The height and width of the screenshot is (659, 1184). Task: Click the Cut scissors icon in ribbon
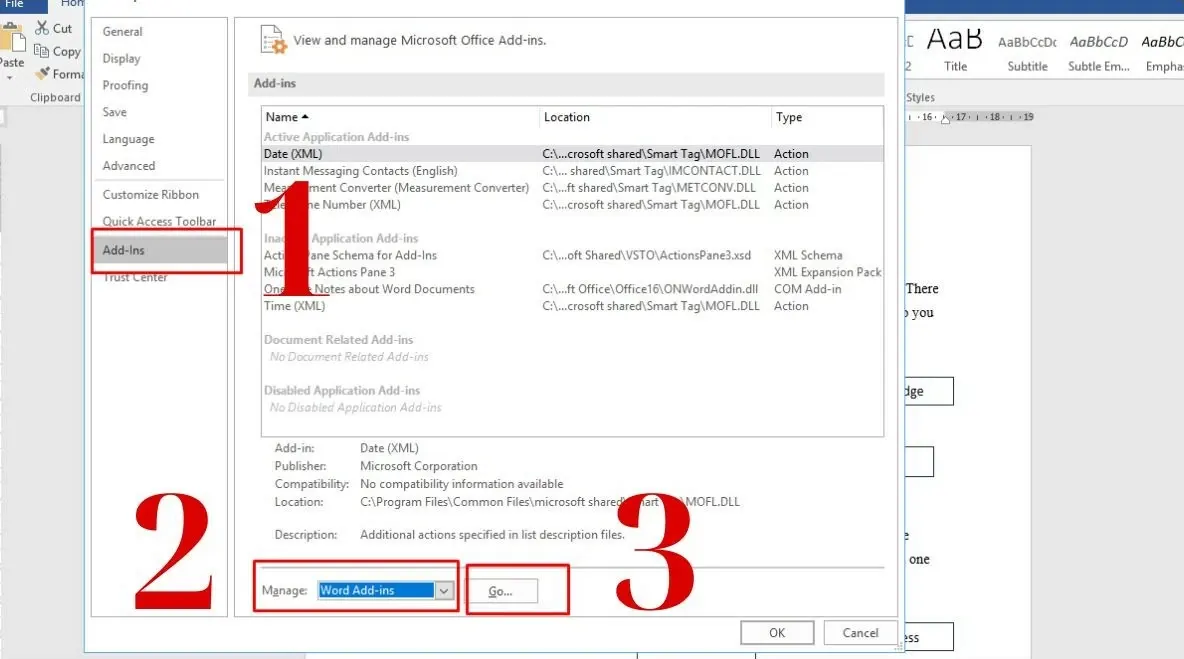(42, 28)
